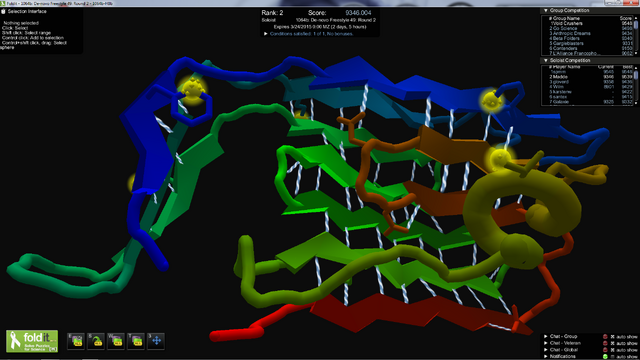This screenshot has width=640, height=360.
Task: Expand the Chat - Group panel
Action: [x=546, y=336]
